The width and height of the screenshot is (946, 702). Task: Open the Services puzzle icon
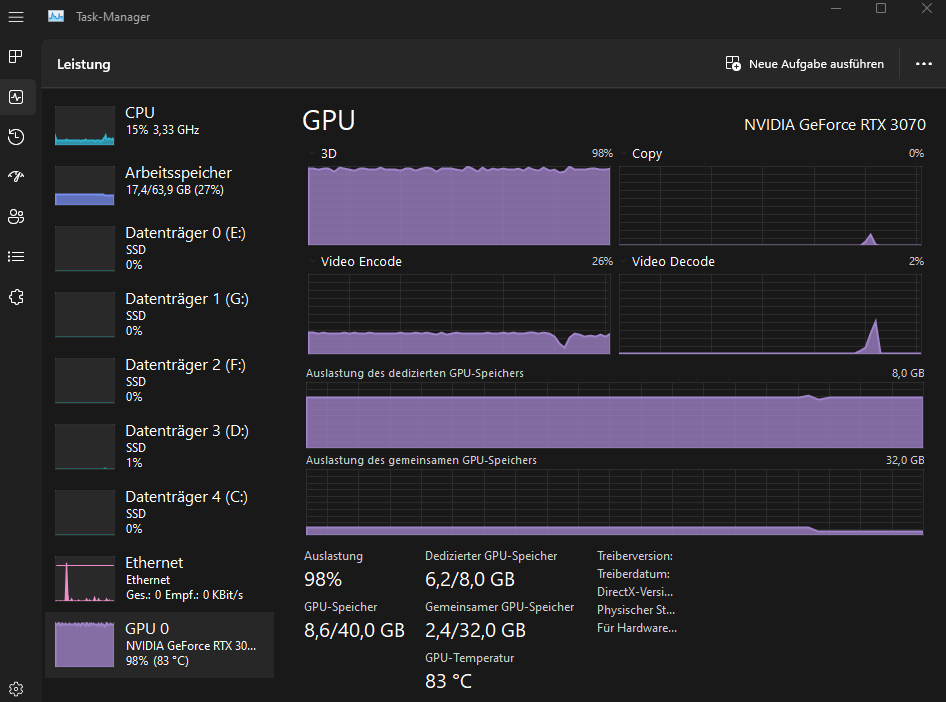tap(16, 297)
